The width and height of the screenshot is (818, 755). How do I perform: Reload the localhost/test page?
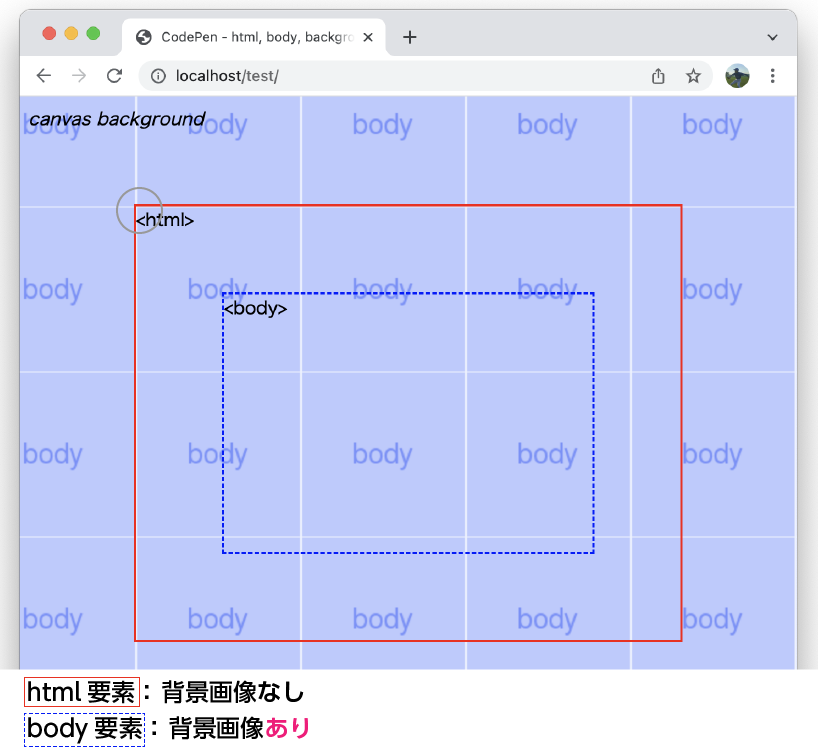click(x=114, y=75)
